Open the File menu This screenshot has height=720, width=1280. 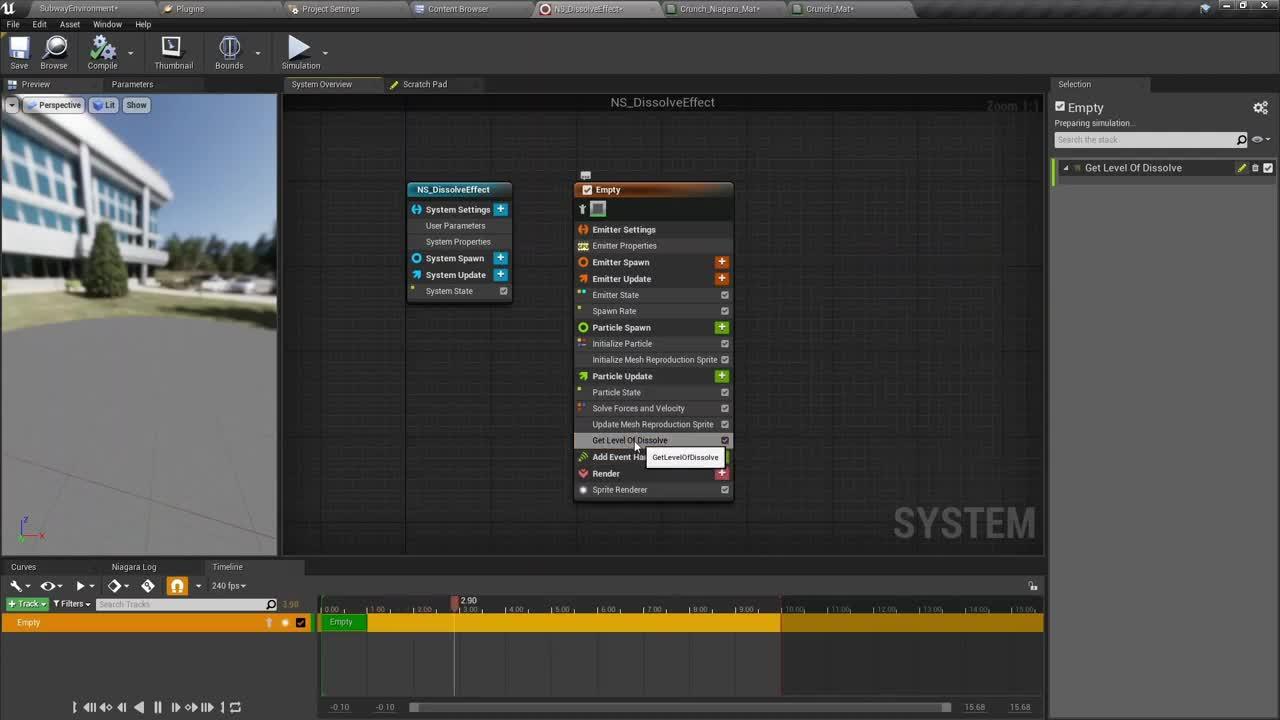point(13,24)
